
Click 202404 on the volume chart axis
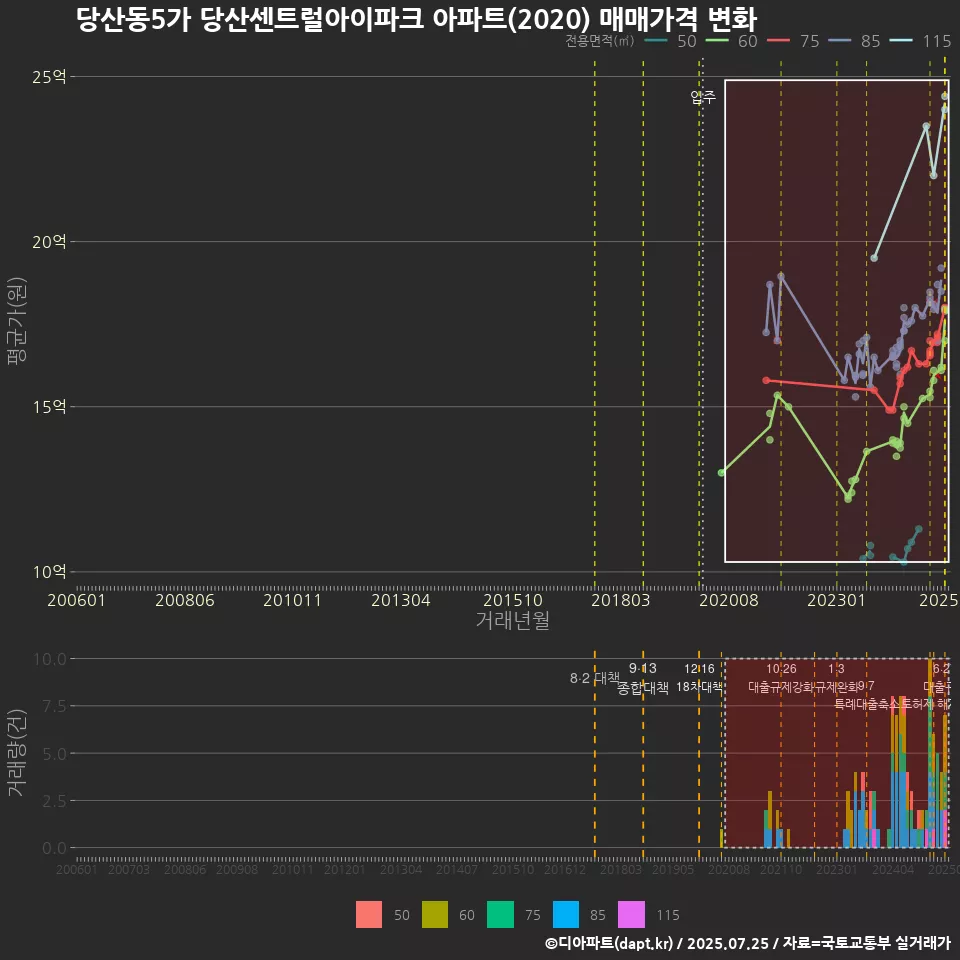point(893,869)
